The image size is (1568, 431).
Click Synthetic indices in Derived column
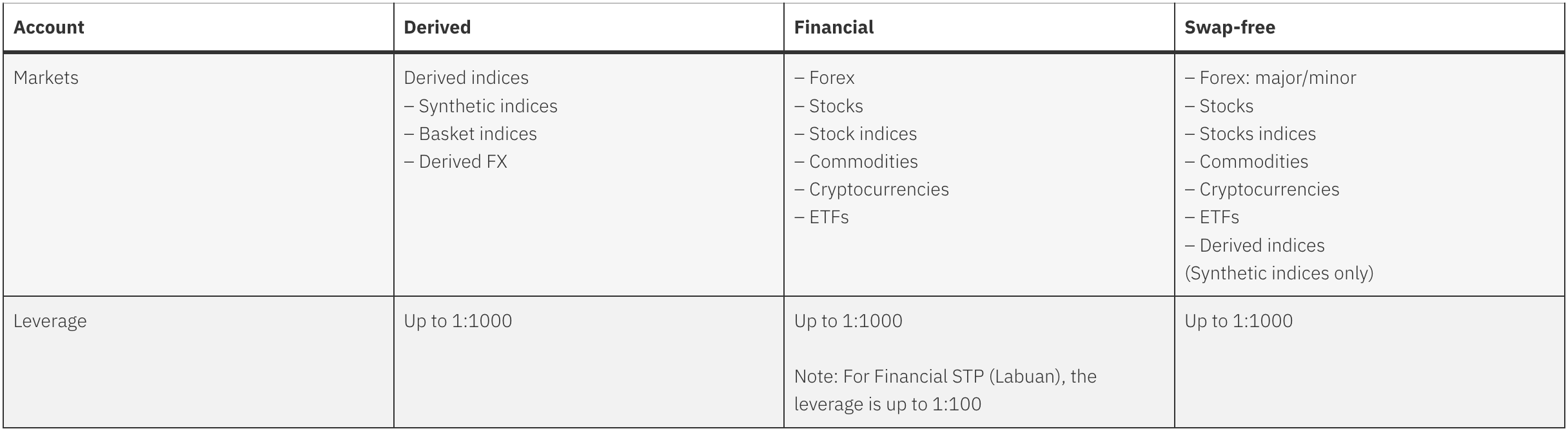tap(487, 106)
